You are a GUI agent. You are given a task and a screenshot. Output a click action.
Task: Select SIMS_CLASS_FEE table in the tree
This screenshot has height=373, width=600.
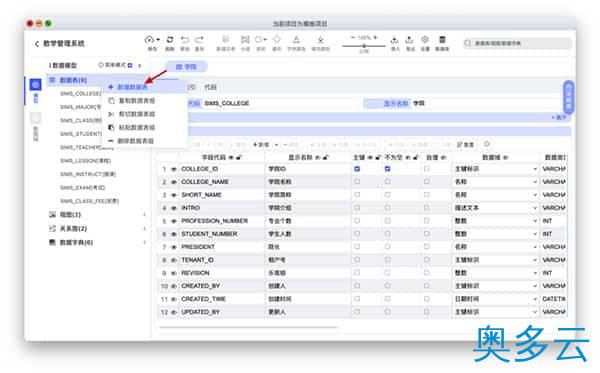pyautogui.click(x=90, y=201)
